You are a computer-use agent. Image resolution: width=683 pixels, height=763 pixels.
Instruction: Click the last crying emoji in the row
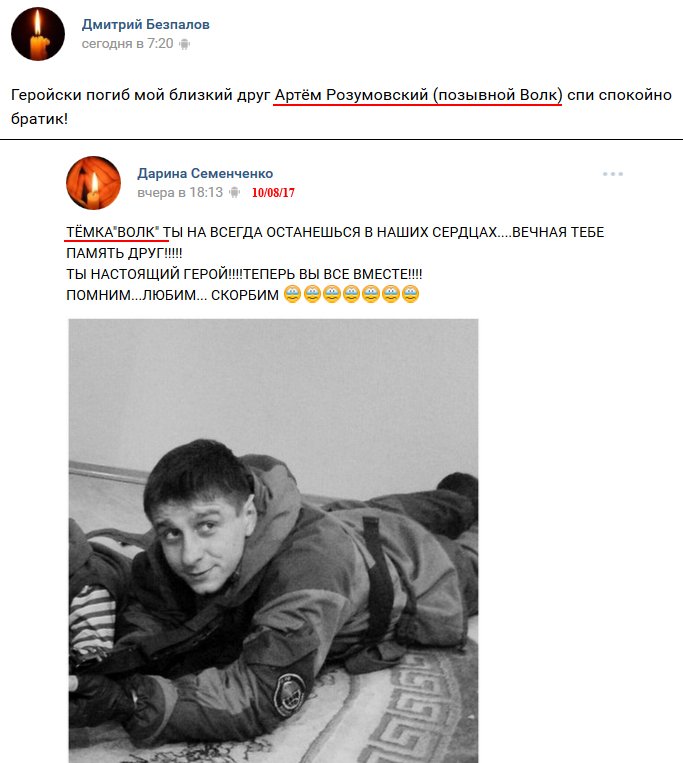point(410,294)
